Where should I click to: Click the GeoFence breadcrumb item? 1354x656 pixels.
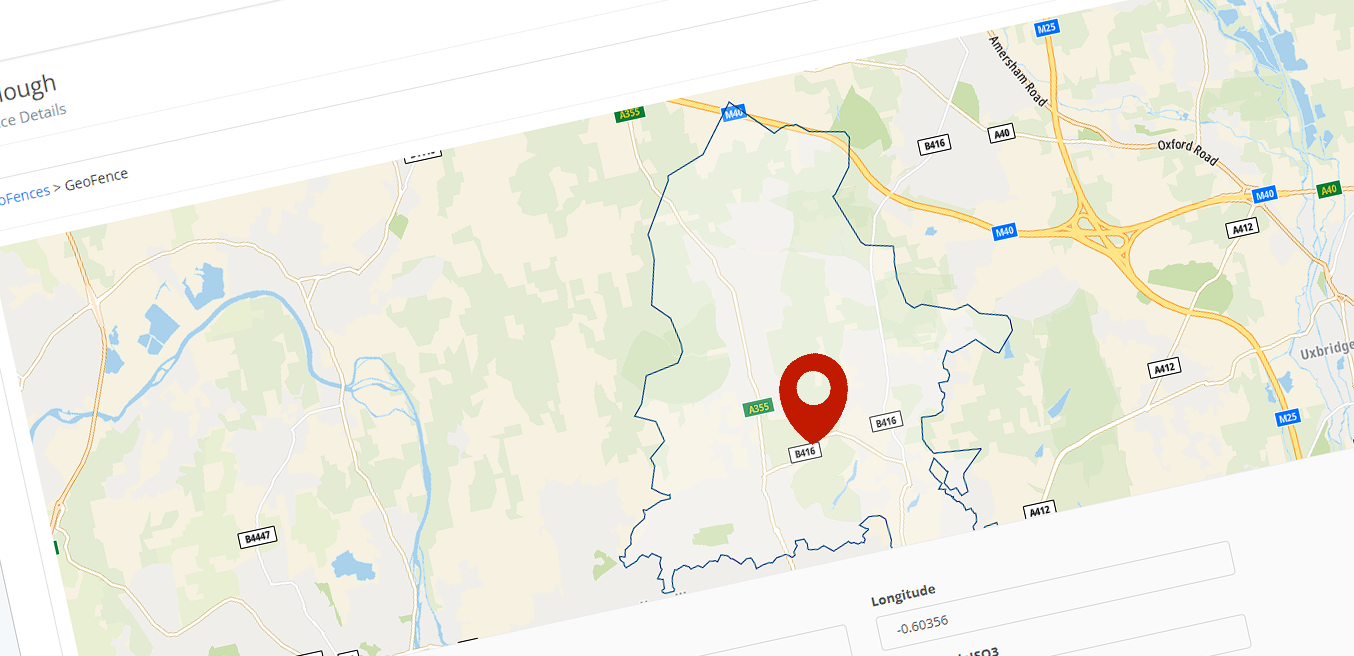point(96,181)
